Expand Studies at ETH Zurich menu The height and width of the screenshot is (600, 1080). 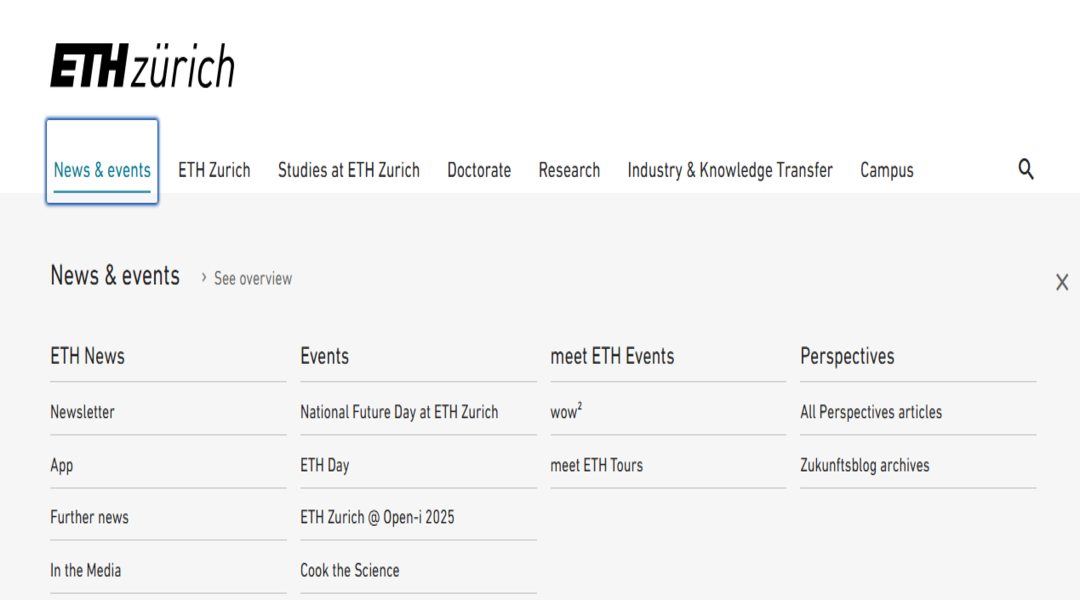click(x=348, y=170)
